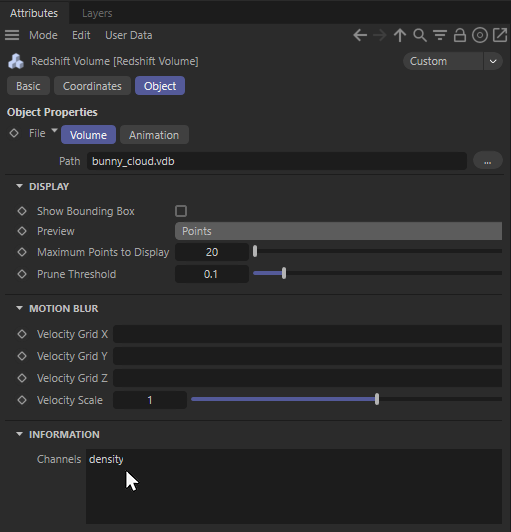Go up one level with the up arrow
This screenshot has height=532, width=511.
click(400, 35)
